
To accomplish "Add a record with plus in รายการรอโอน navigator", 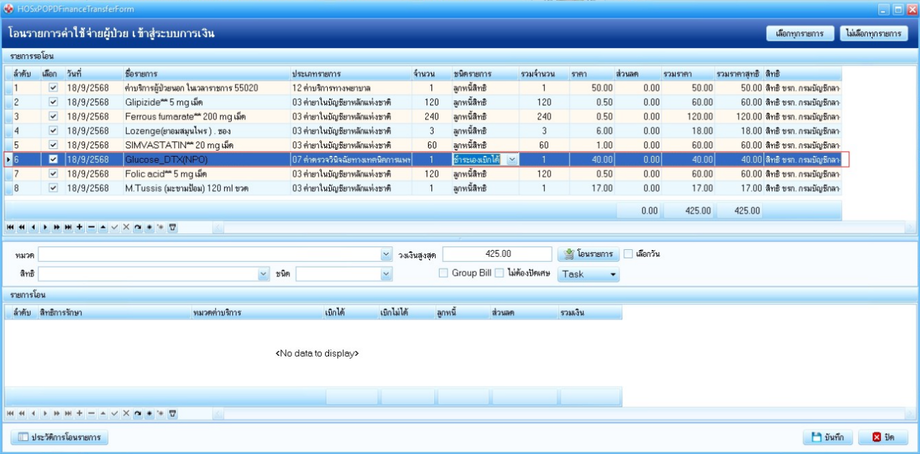I will pyautogui.click(x=79, y=226).
